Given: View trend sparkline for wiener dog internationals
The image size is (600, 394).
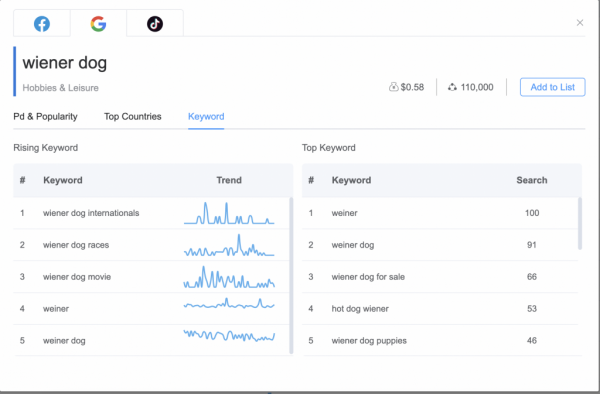Looking at the screenshot, I should pyautogui.click(x=229, y=213).
